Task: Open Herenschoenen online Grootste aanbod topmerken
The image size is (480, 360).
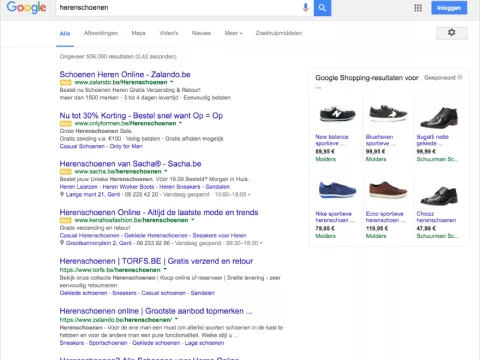Action: [156, 311]
